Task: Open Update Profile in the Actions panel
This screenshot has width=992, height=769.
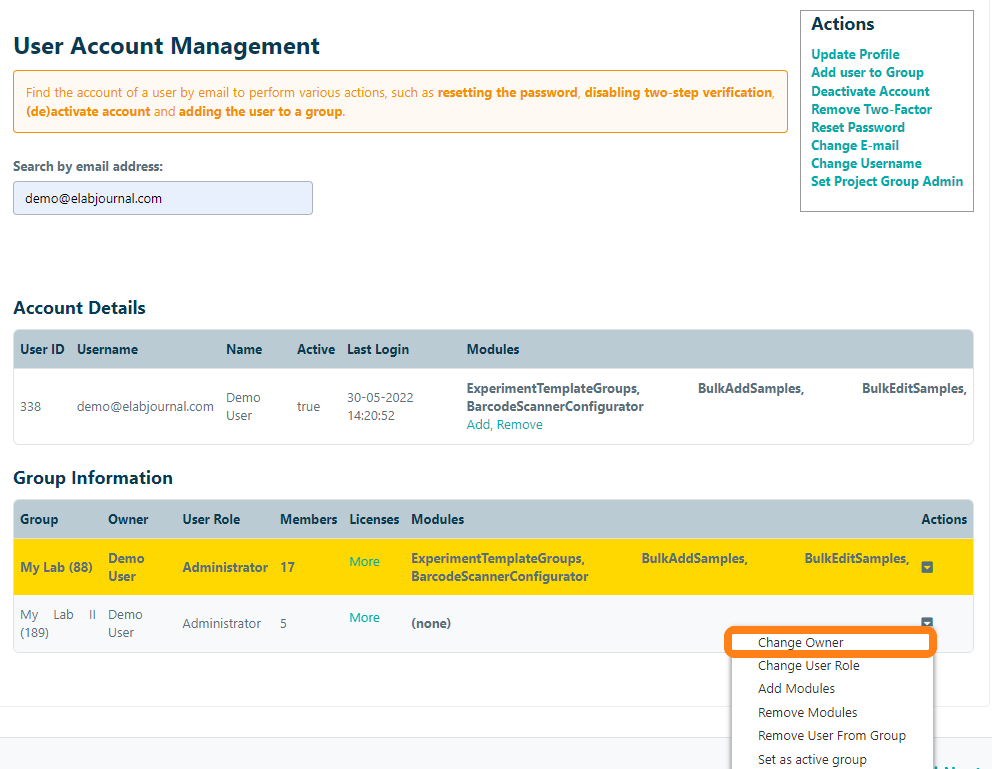Action: (855, 54)
